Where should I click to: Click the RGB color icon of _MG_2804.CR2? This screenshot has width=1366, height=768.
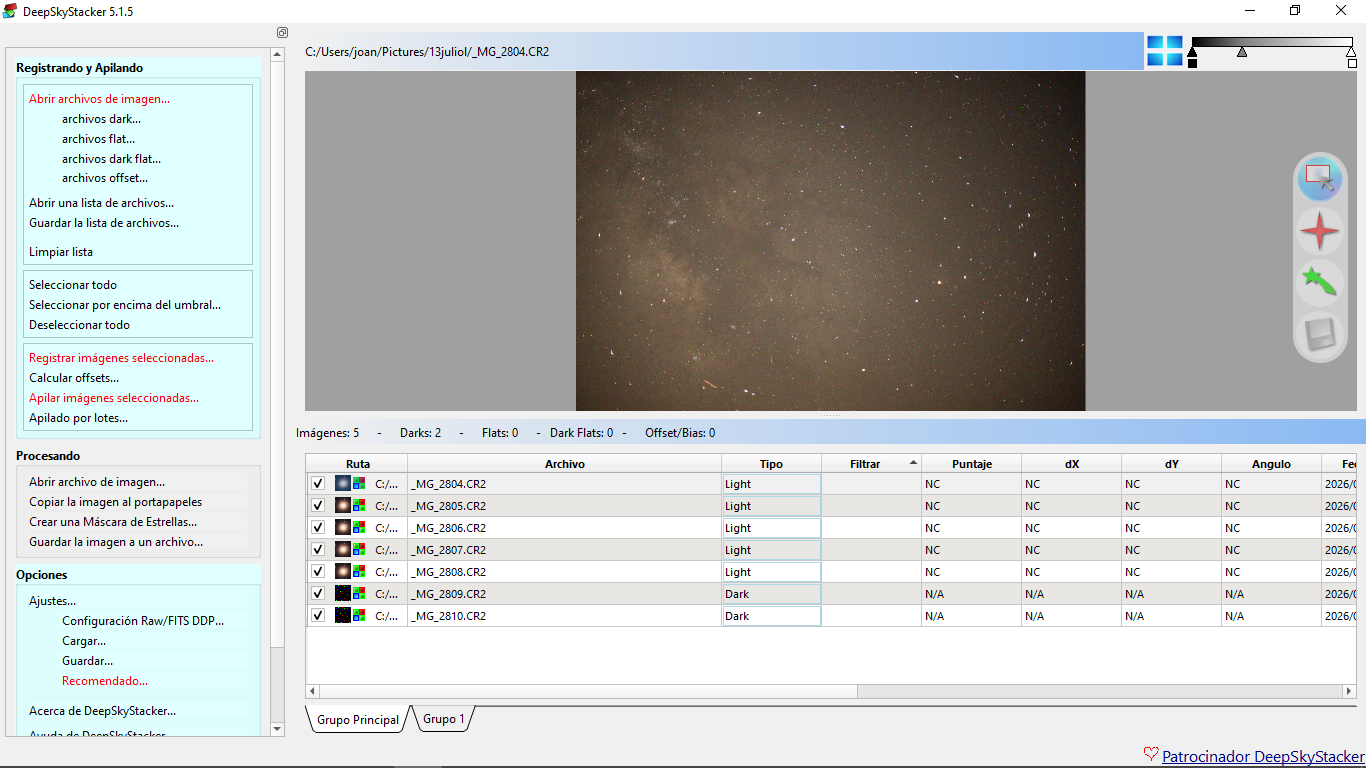tap(359, 484)
